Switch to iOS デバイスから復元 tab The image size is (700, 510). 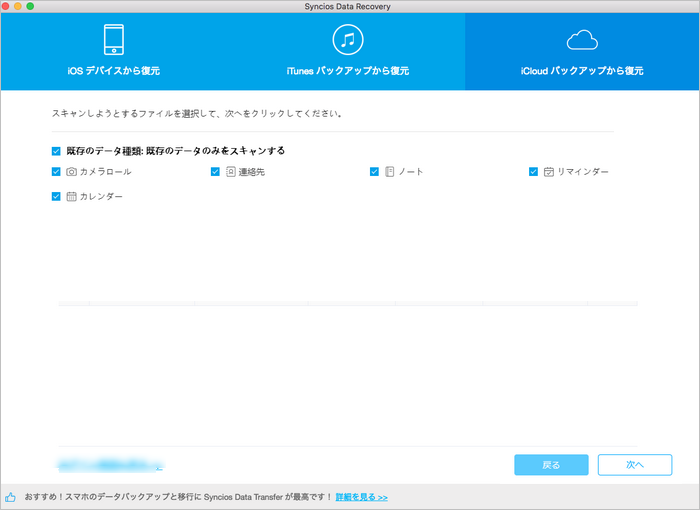[114, 51]
